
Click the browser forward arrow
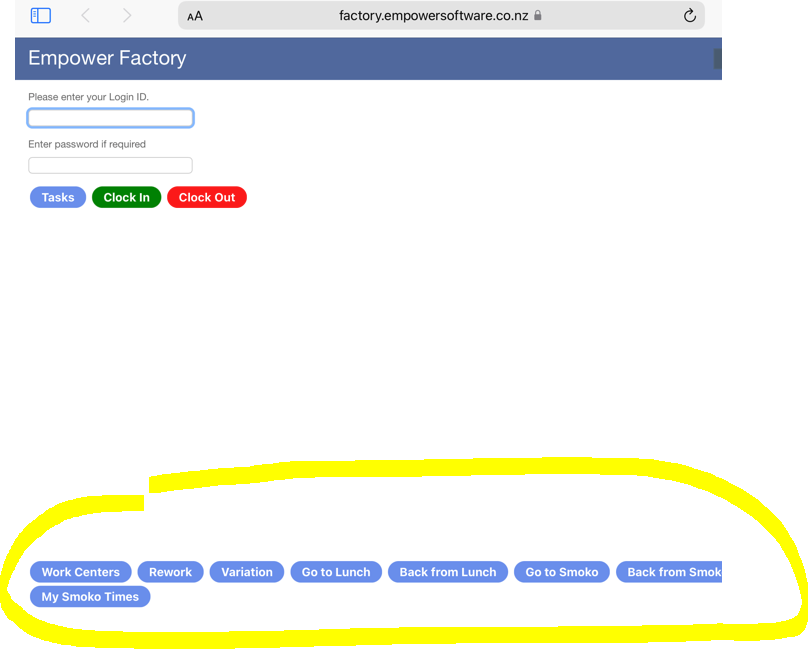pos(127,16)
